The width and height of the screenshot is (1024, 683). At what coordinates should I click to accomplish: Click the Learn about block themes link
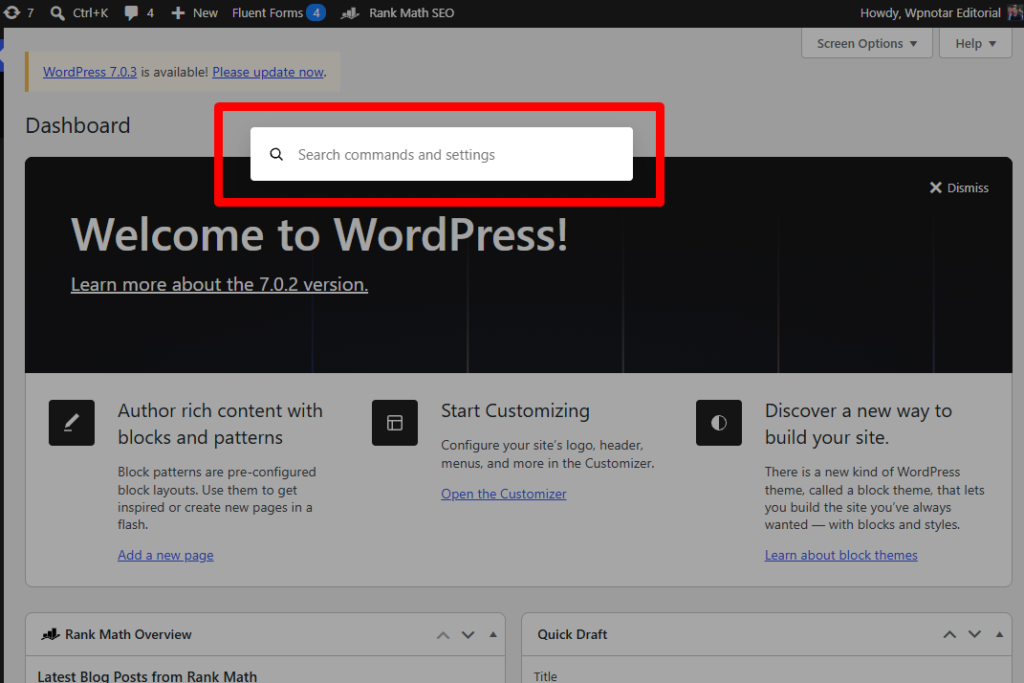[841, 555]
